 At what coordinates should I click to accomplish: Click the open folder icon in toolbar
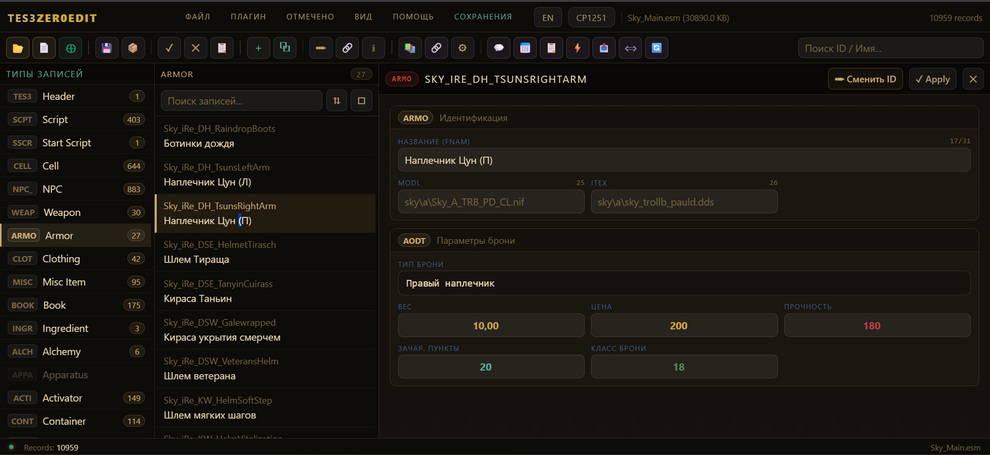tap(18, 47)
